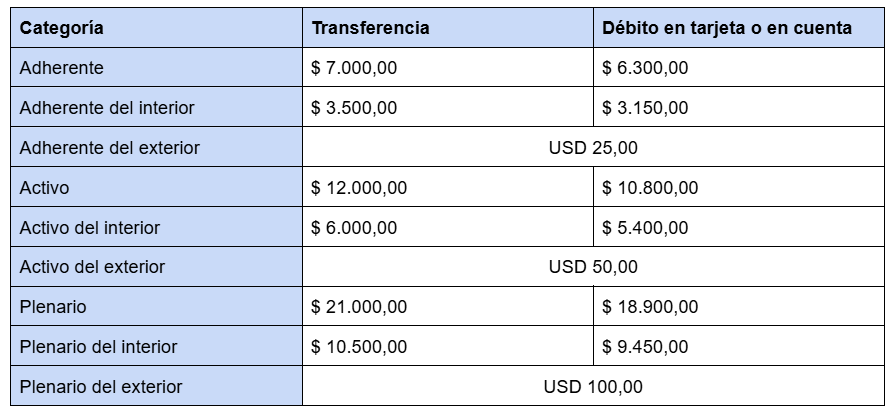Select the USD 25,00 cell
Viewport: 892px width, 416px height.
tap(593, 148)
